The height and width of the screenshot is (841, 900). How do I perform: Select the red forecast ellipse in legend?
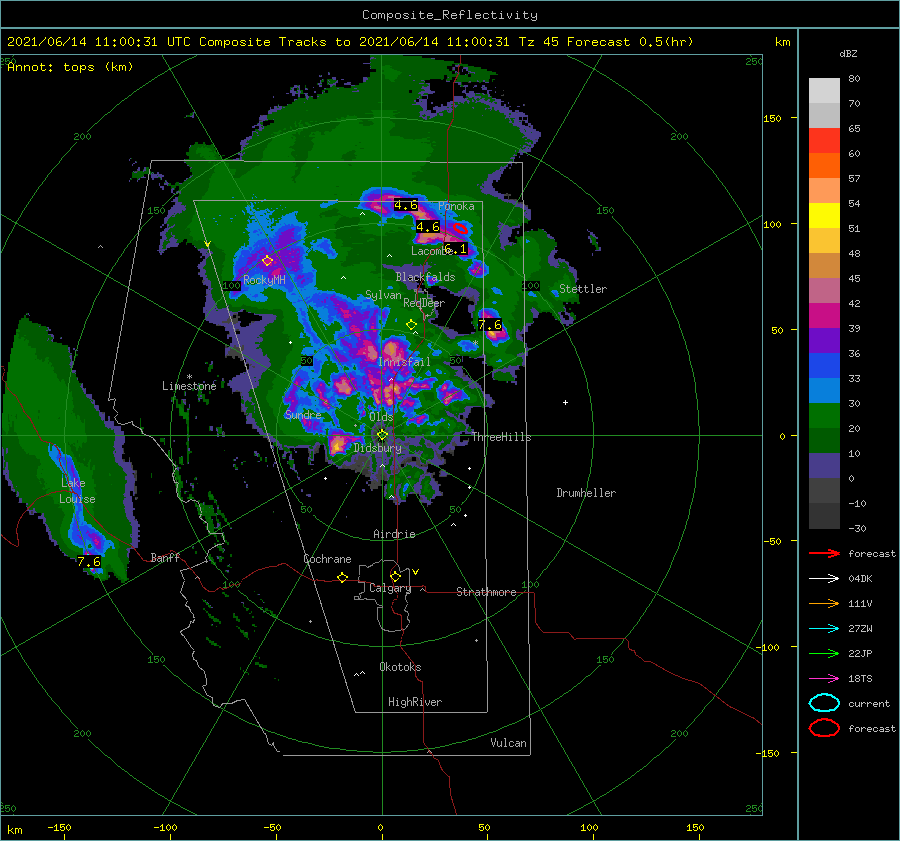(824, 728)
